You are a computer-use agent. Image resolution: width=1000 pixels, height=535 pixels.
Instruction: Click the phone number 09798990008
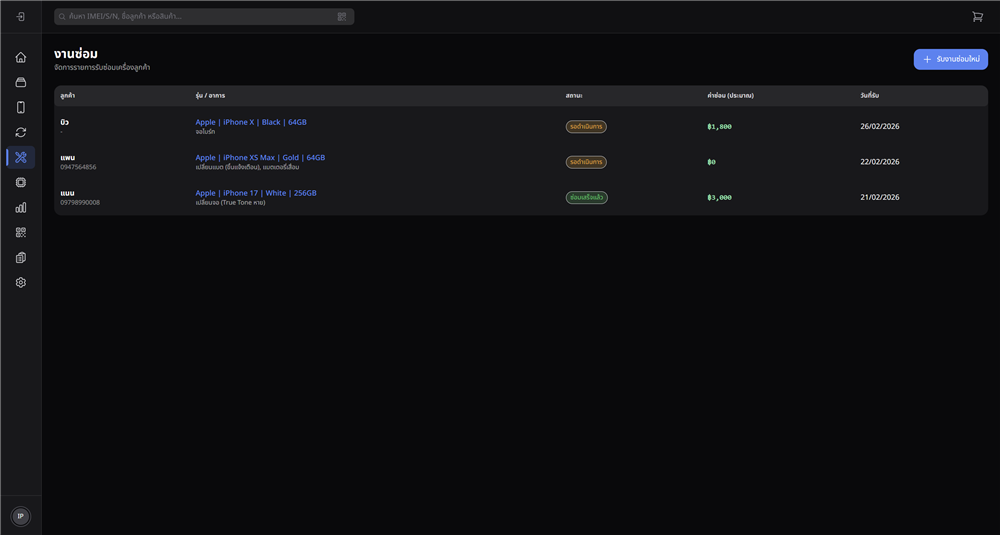[80, 203]
